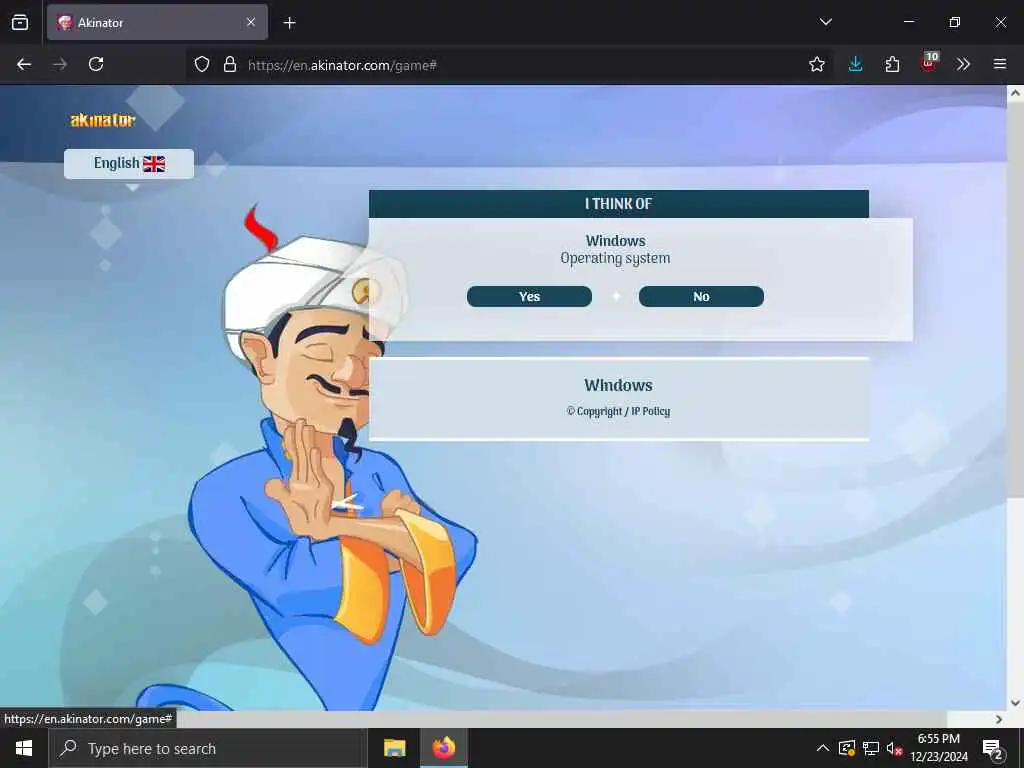Open the Copyright / IP Policy link
The height and width of the screenshot is (768, 1024).
click(x=618, y=411)
